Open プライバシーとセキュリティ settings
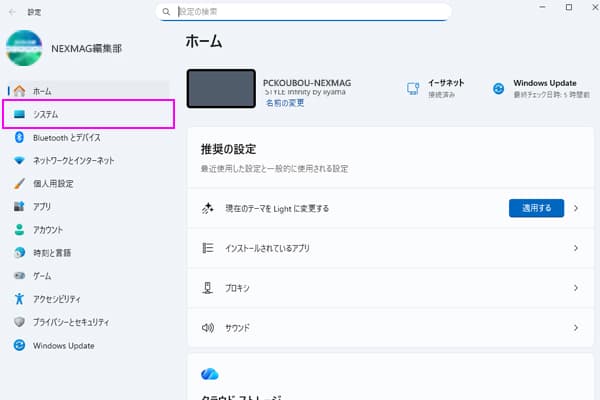 [x=88, y=322]
